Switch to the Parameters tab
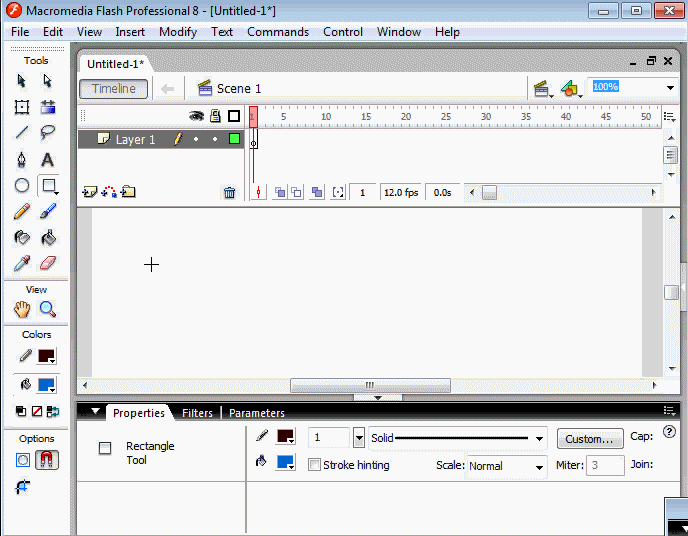 [257, 413]
